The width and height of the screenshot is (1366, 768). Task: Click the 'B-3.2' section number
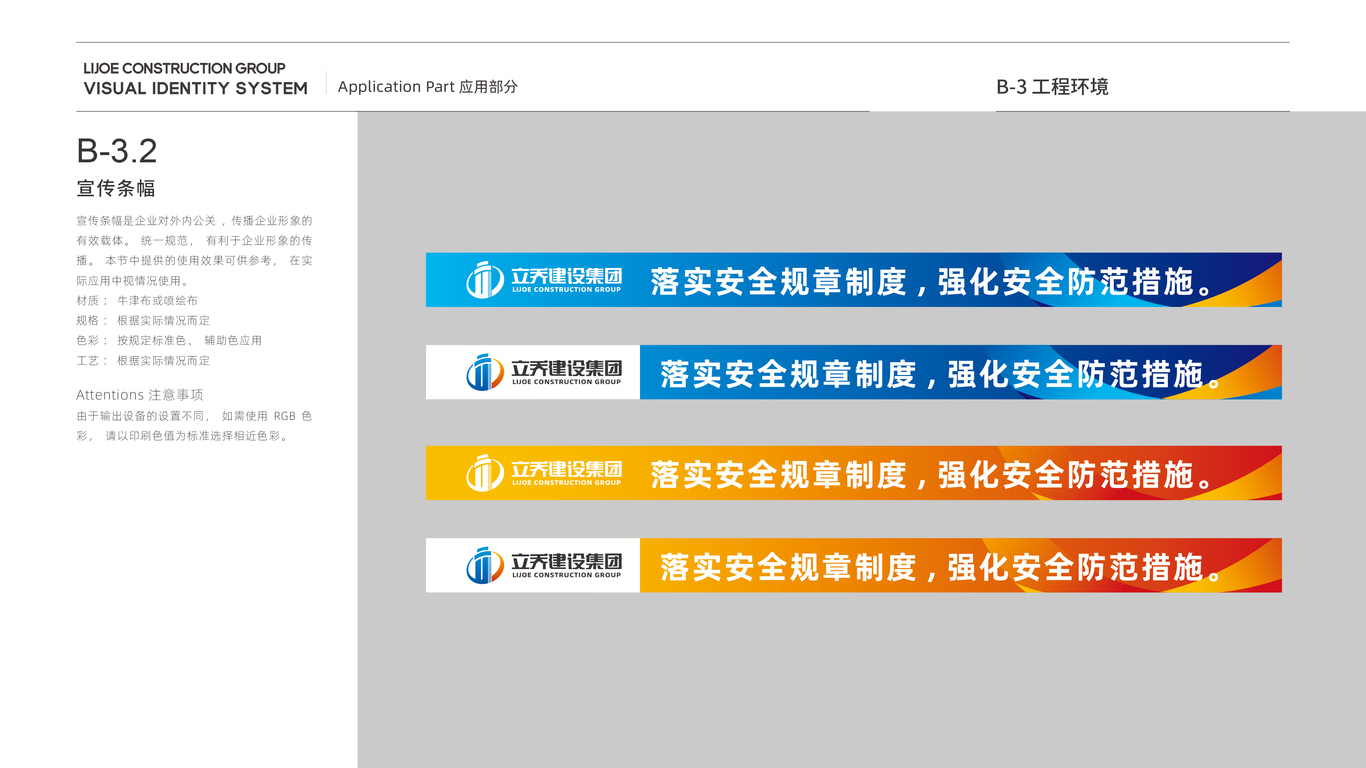pos(117,151)
